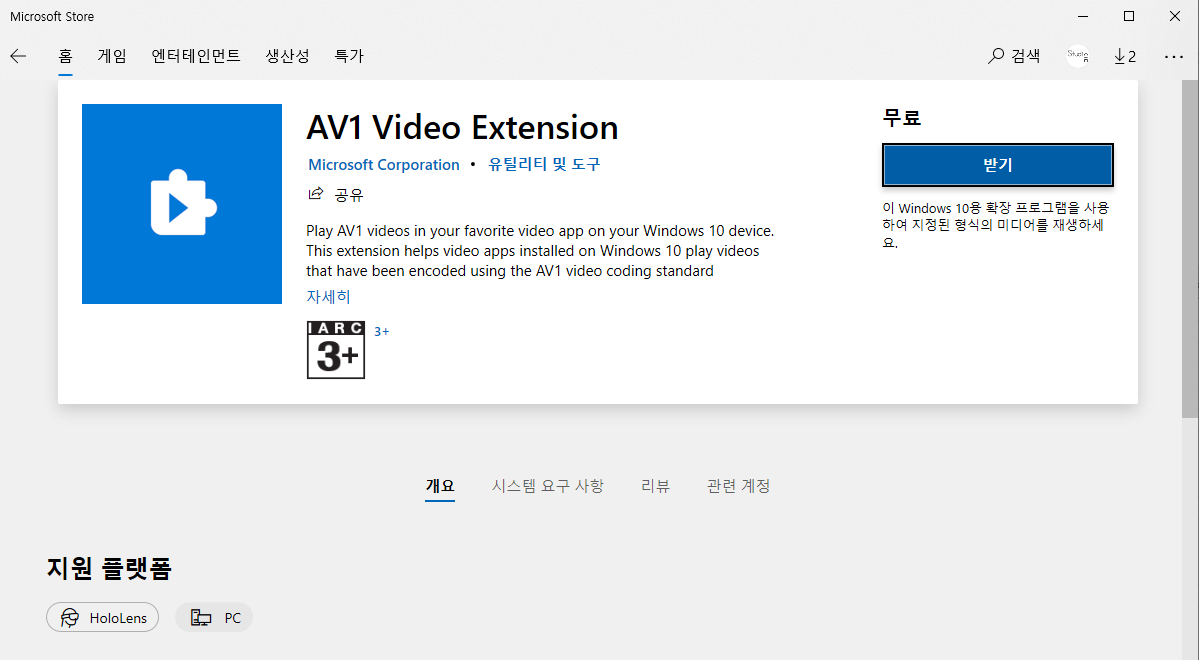Open the 생산성 tab

tap(288, 56)
